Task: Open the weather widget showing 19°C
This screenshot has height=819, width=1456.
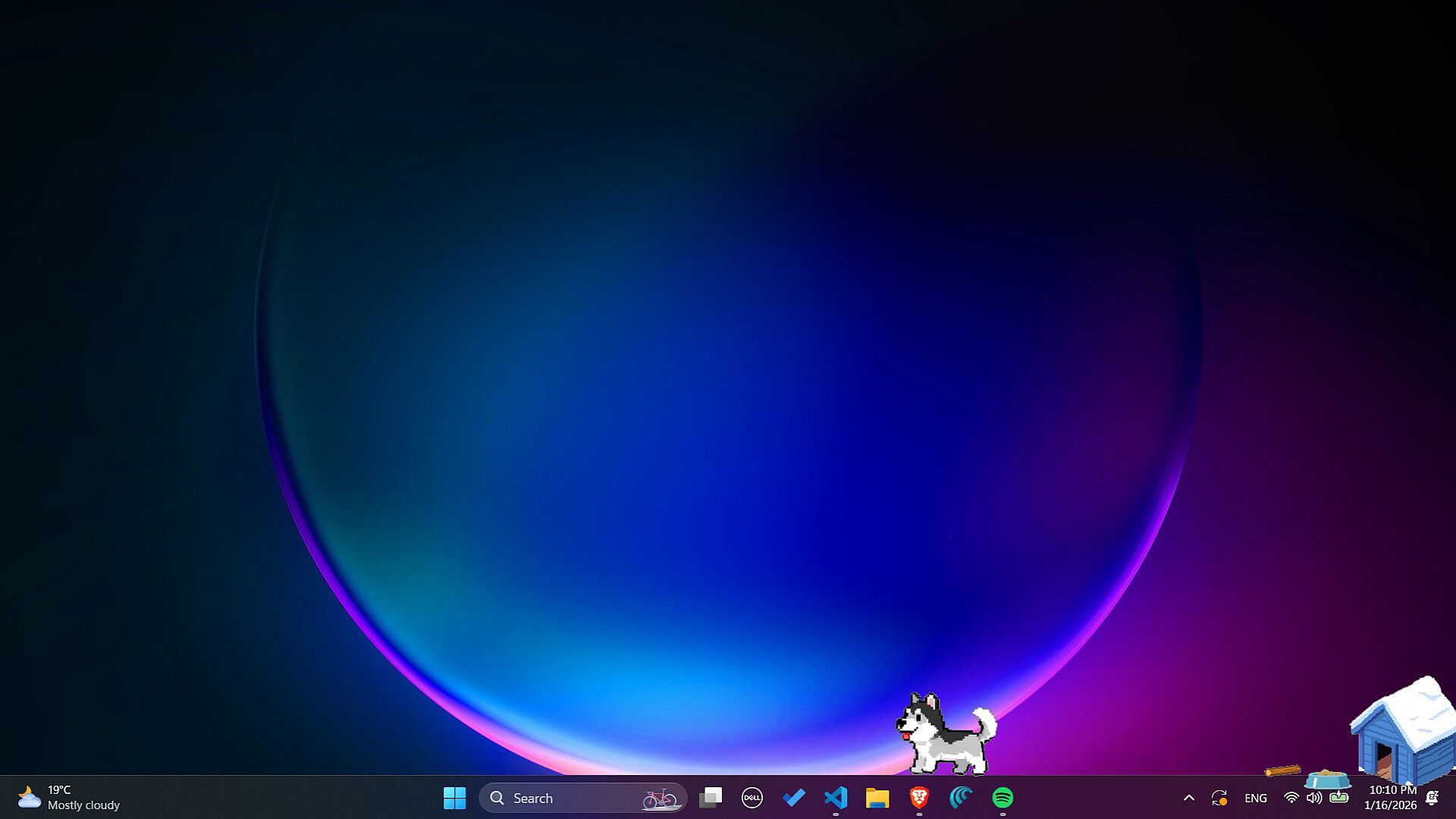Action: (x=68, y=798)
